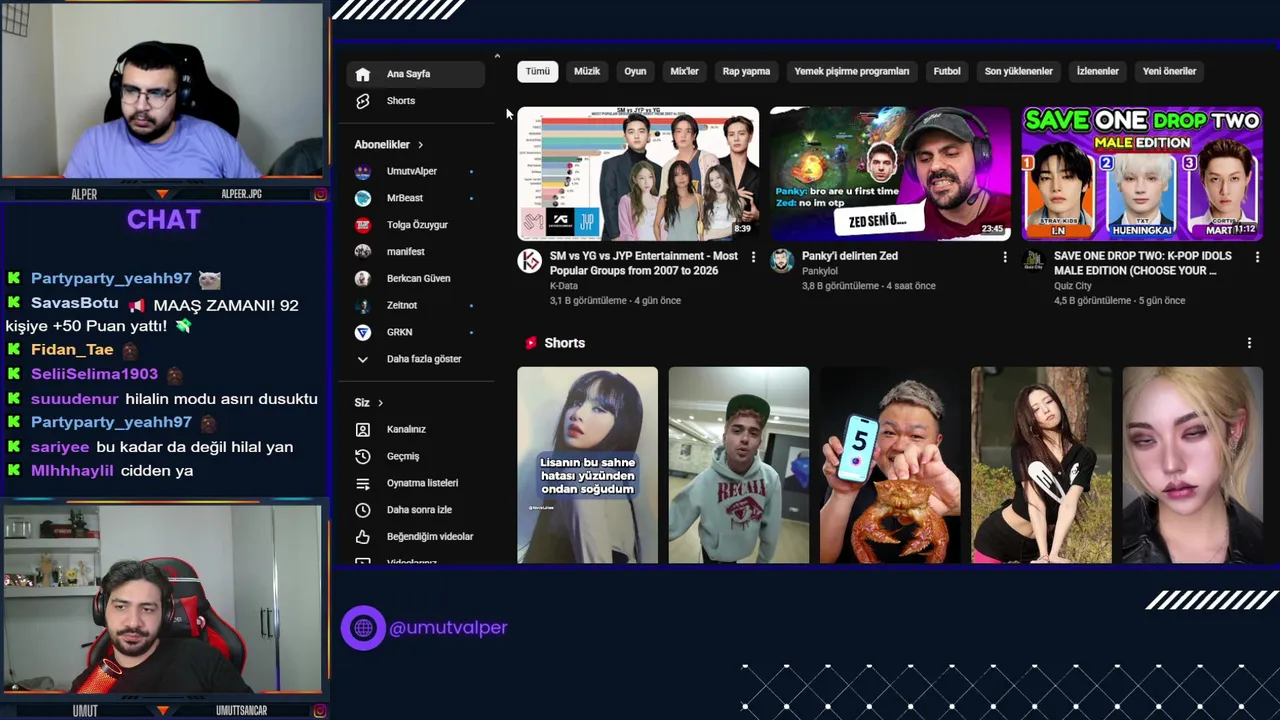Open Zeitnot channel avatar
Screen dimensions: 1280x720
(x=363, y=305)
